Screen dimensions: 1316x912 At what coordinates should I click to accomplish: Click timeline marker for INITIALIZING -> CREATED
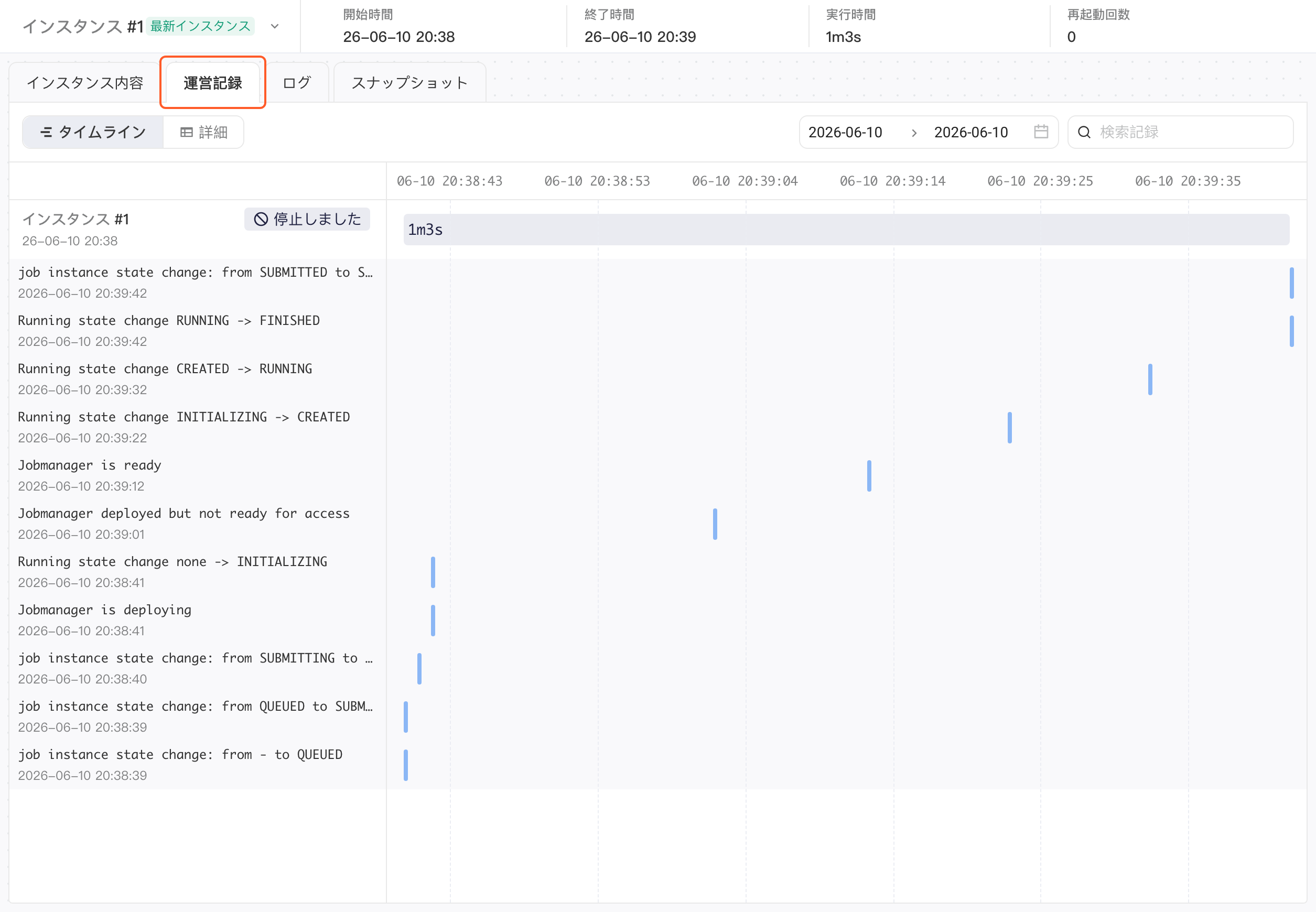tap(1010, 427)
